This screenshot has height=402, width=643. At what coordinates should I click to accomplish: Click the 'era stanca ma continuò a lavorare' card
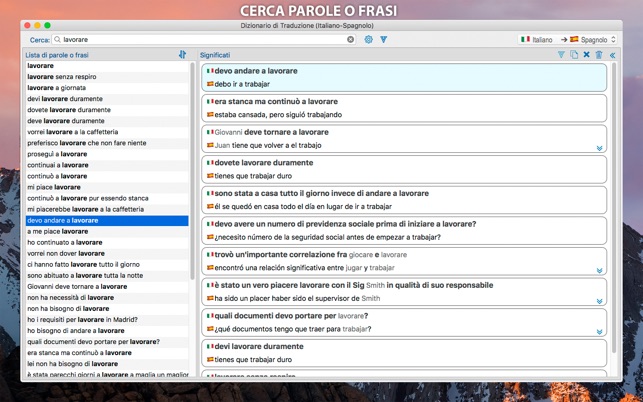(404, 107)
